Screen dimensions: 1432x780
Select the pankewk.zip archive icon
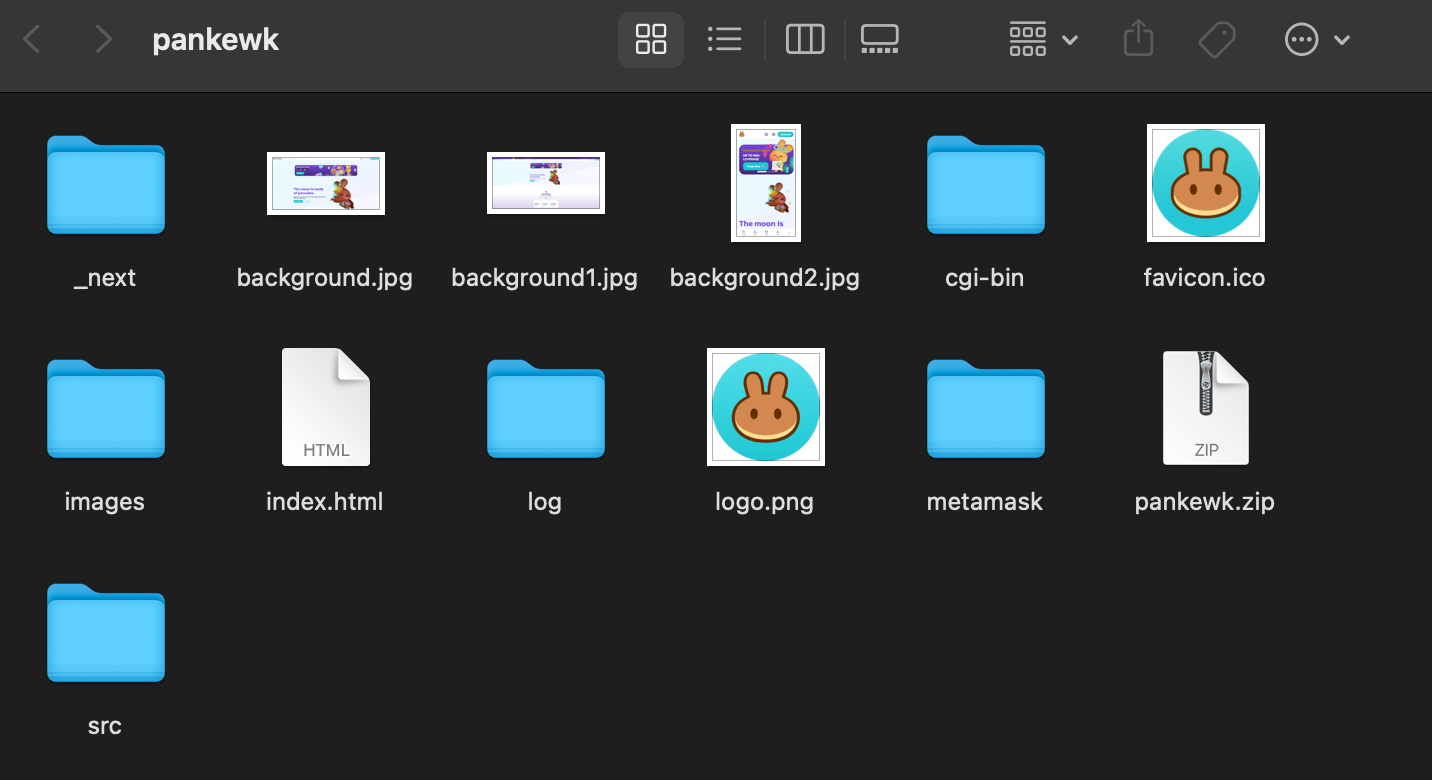pyautogui.click(x=1205, y=407)
